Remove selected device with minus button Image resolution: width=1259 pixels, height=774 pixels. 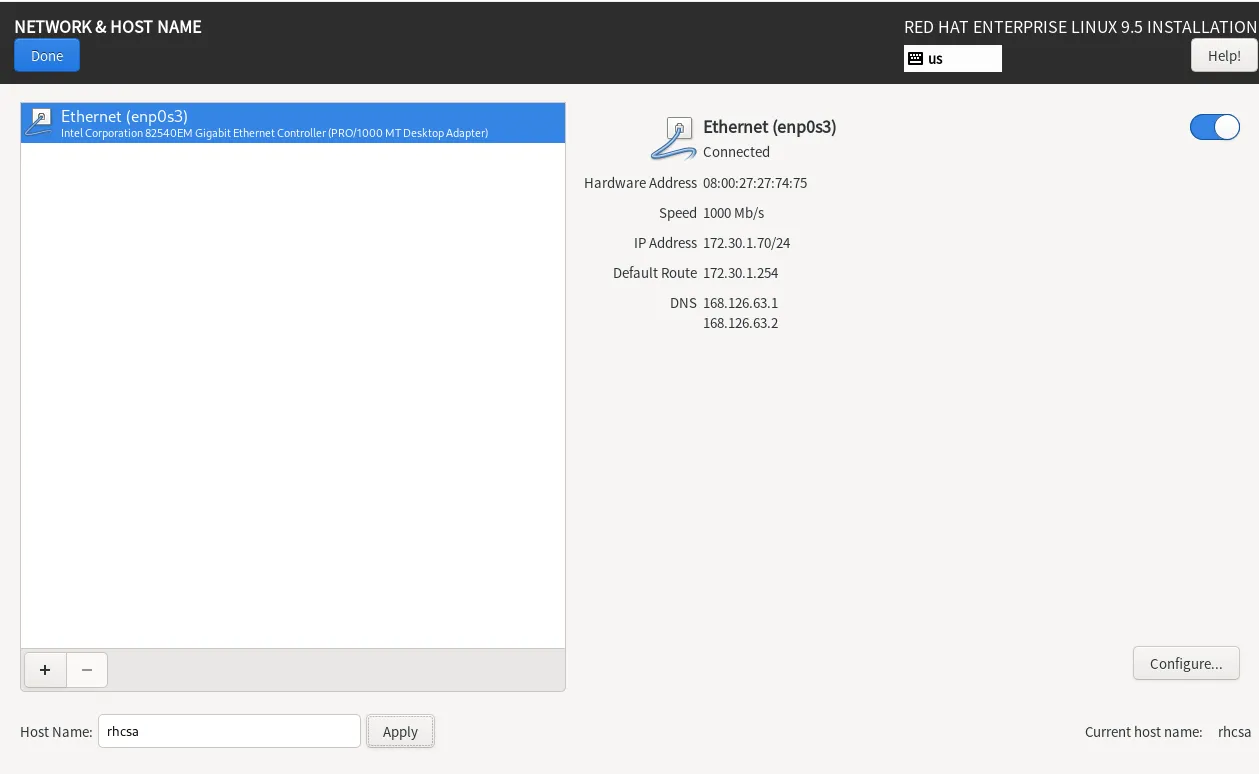pyautogui.click(x=87, y=670)
